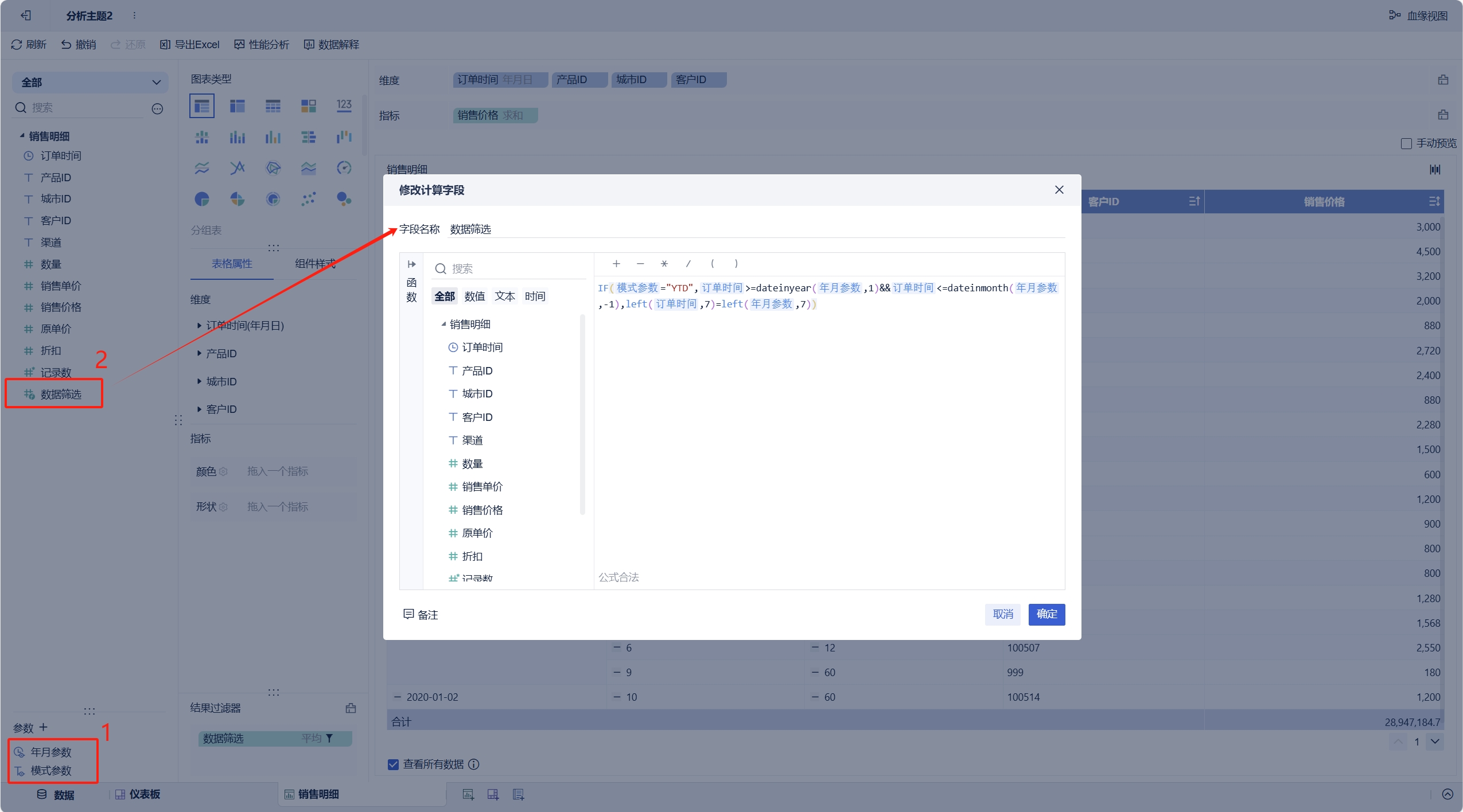Expand the 城市ID dimension settings

pos(199,381)
